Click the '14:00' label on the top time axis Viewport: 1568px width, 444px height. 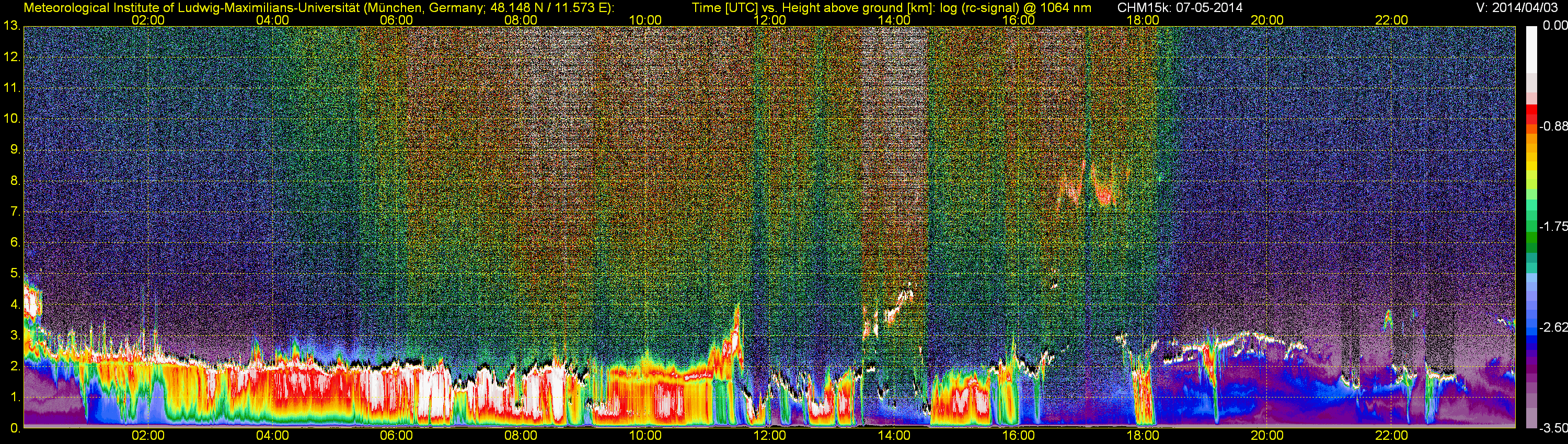coord(894,20)
